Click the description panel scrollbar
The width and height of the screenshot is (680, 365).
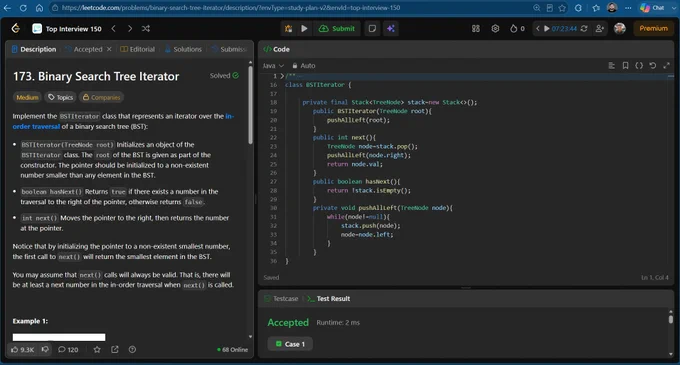tap(250, 104)
